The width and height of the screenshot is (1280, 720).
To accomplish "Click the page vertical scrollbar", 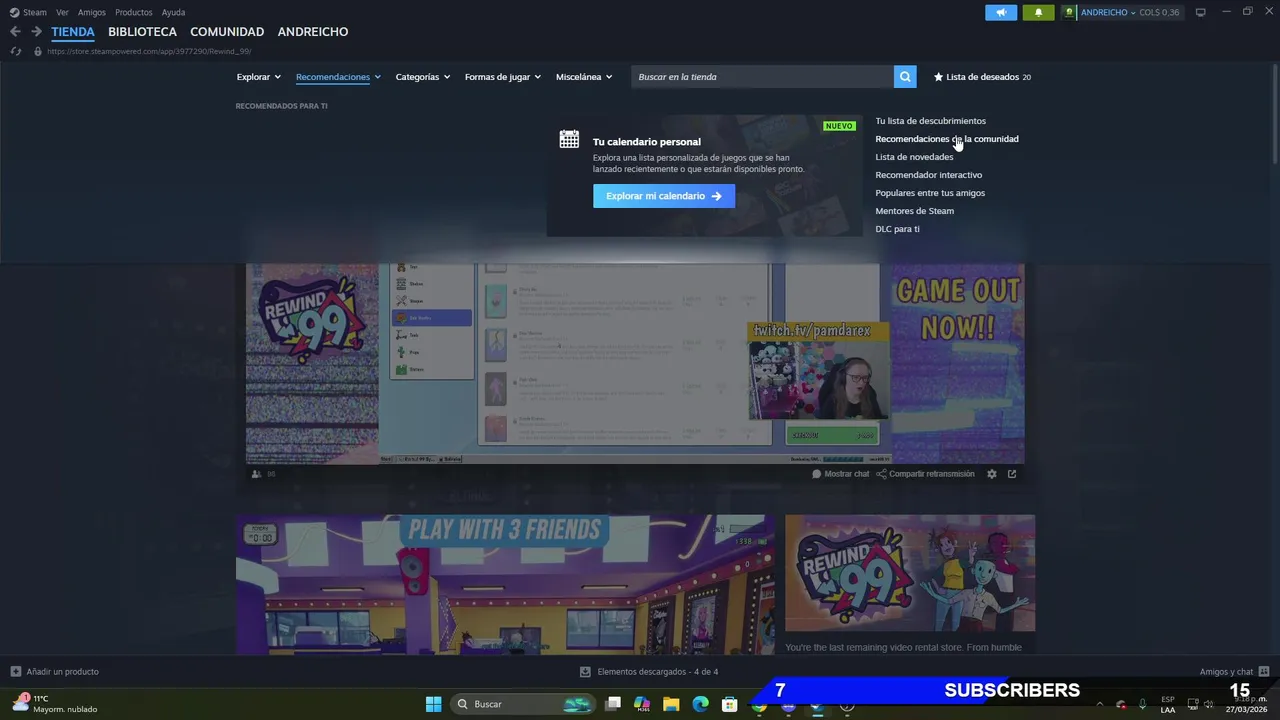I will 1274,112.
